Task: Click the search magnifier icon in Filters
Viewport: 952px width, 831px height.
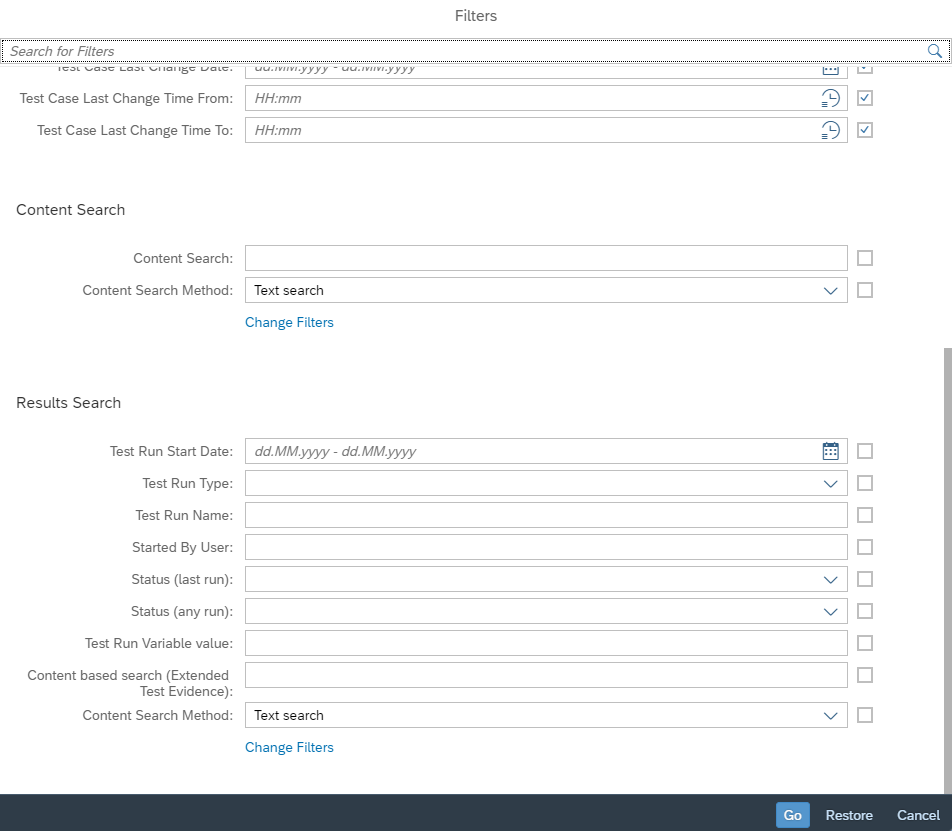Action: [x=934, y=51]
